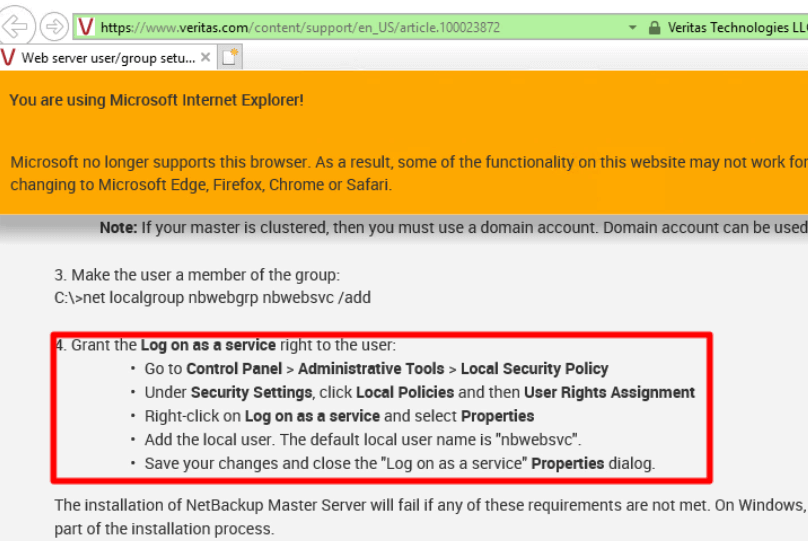
Task: Click 'part of the installation process.' text
Action: click(x=164, y=529)
